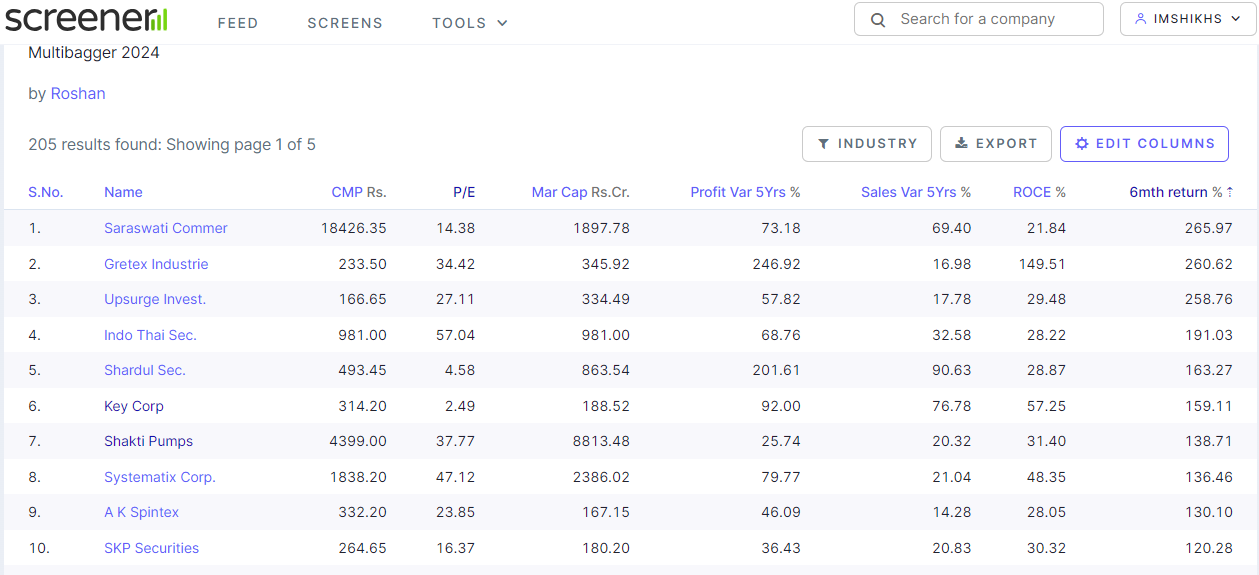Screen dimensions: 1259x575
Task: Click P/E value 2.49 for Key Corp
Action: (460, 406)
